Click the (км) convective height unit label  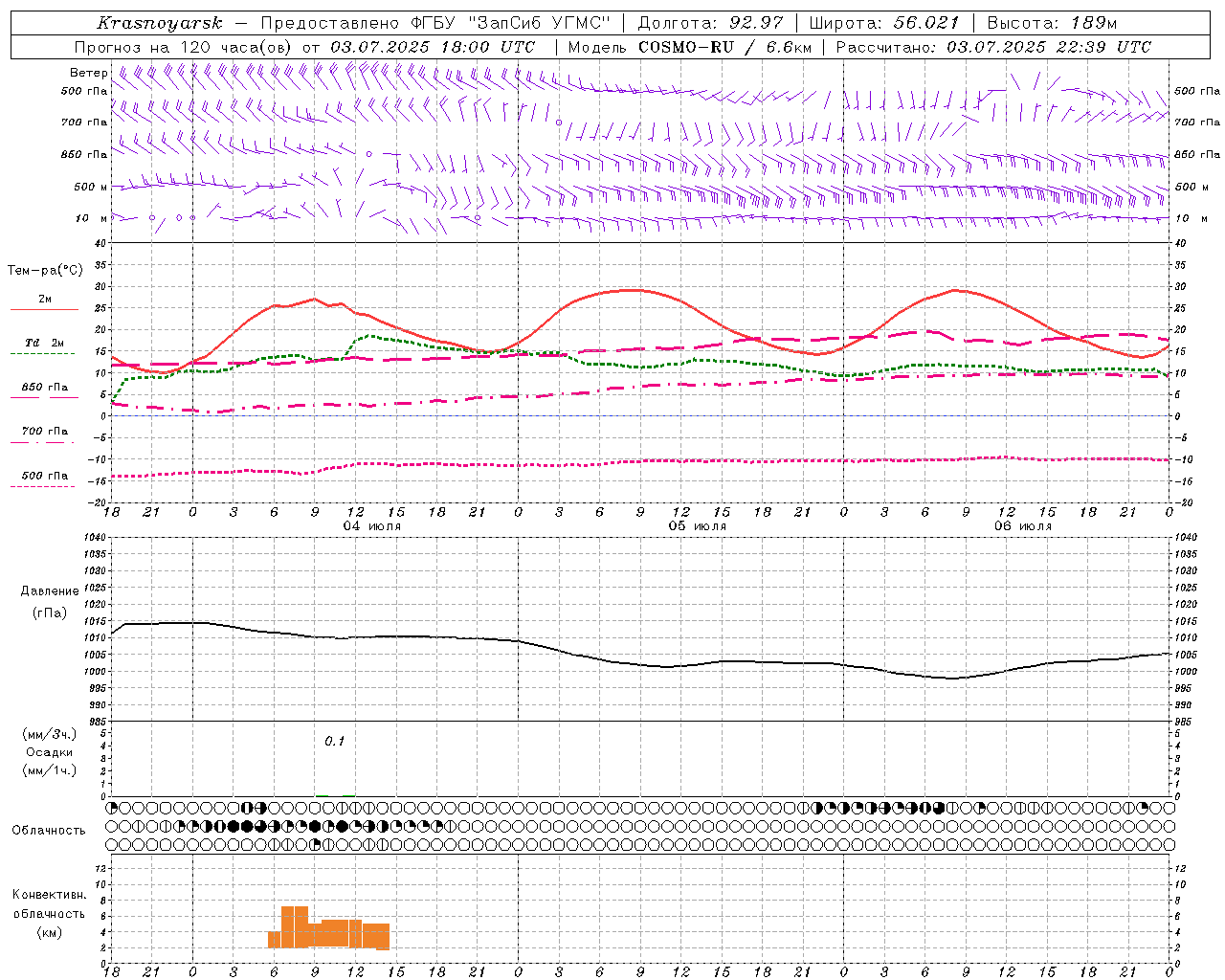coord(49,932)
